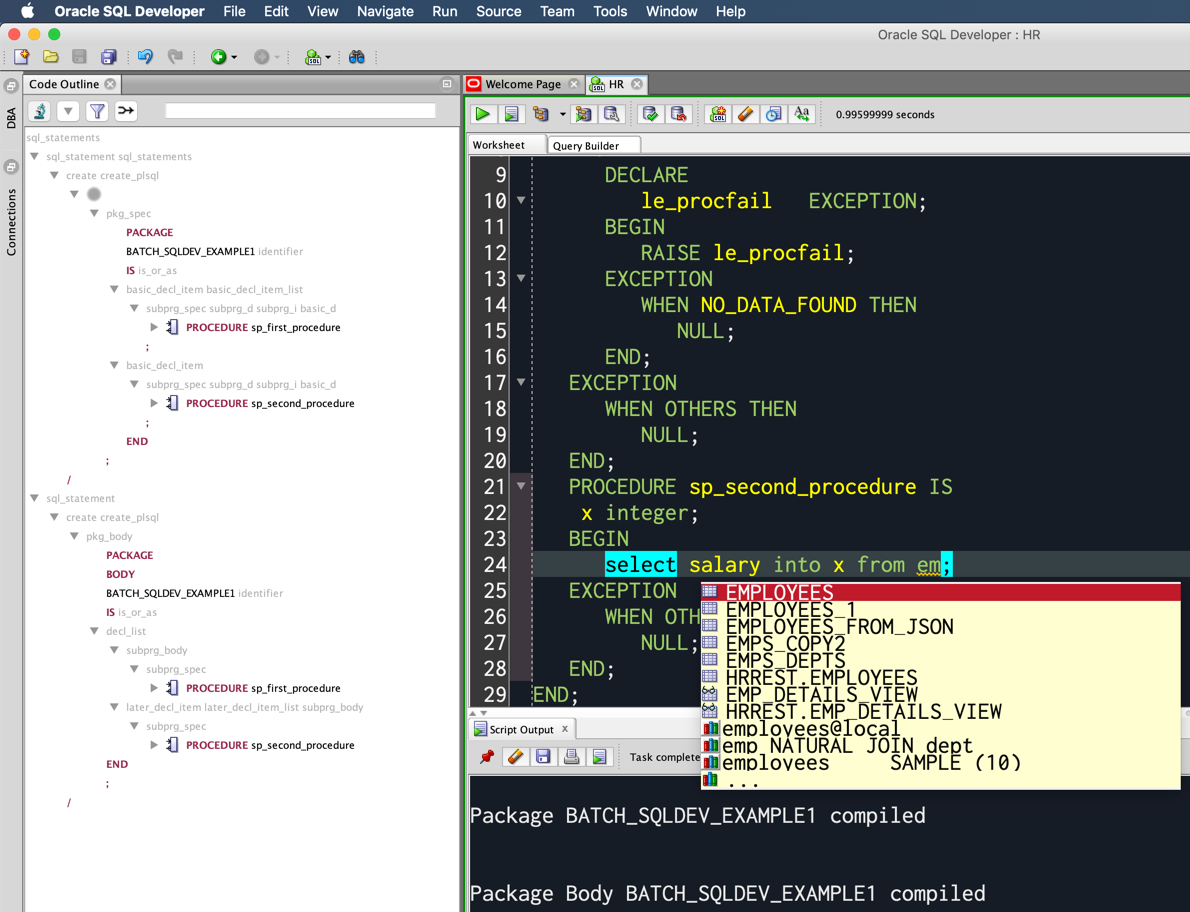Collapse code fold at line 10
1190x912 pixels.
521,200
